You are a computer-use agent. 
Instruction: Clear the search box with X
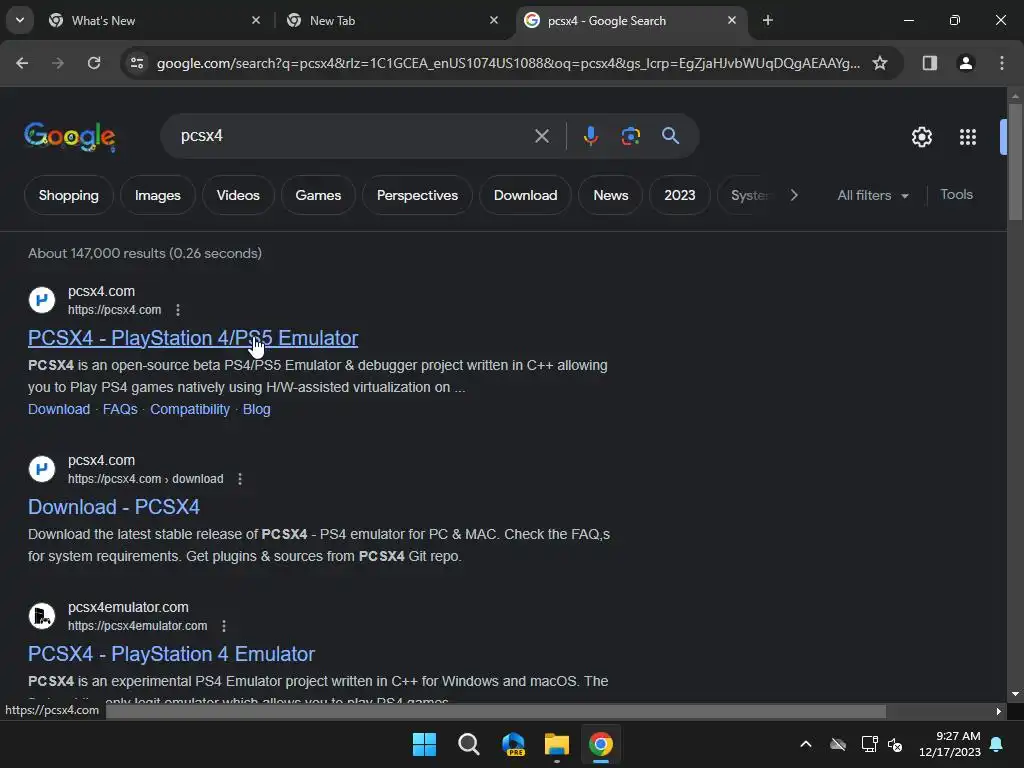click(x=541, y=136)
